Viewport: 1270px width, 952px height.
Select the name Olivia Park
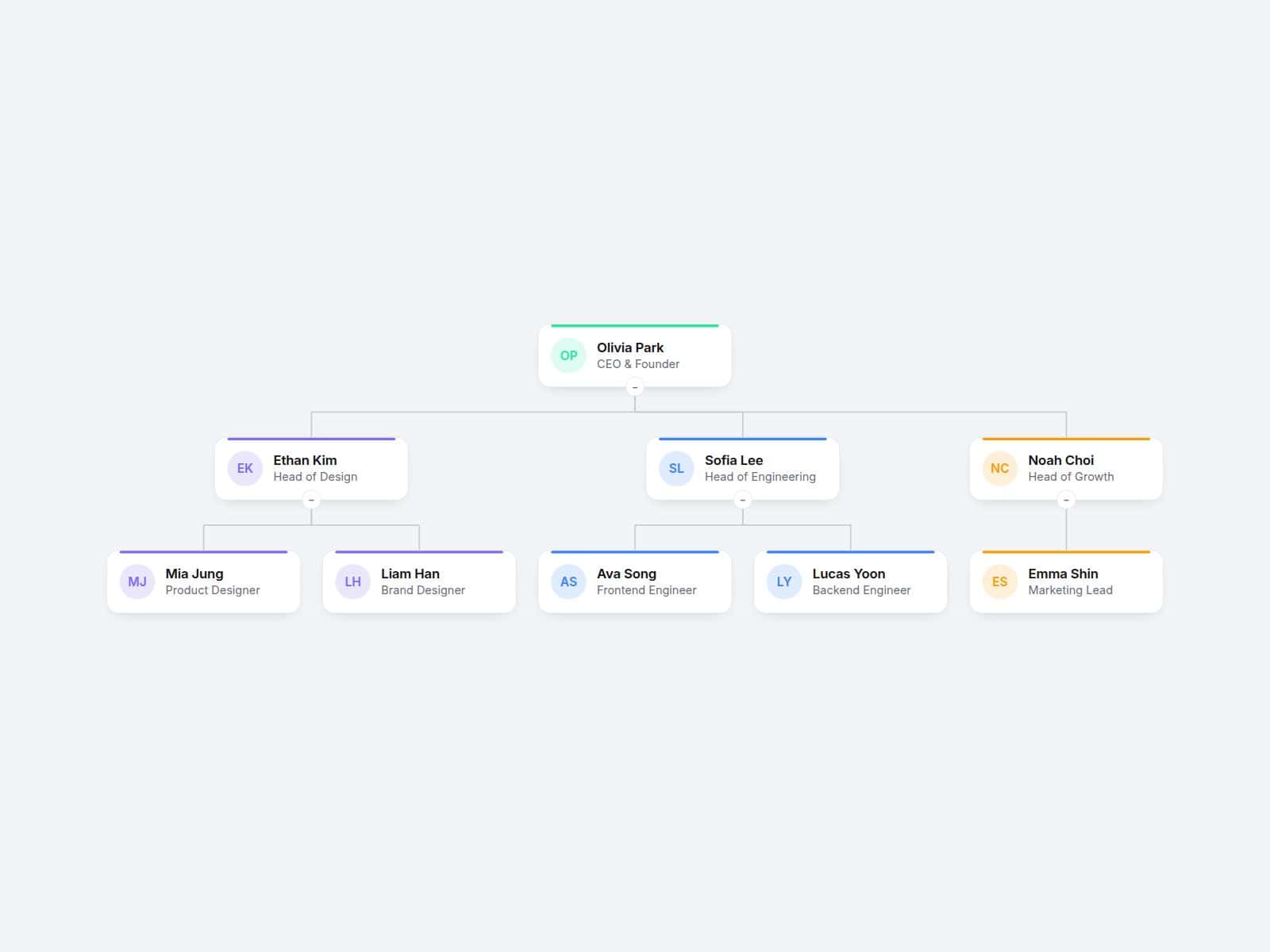click(x=630, y=347)
